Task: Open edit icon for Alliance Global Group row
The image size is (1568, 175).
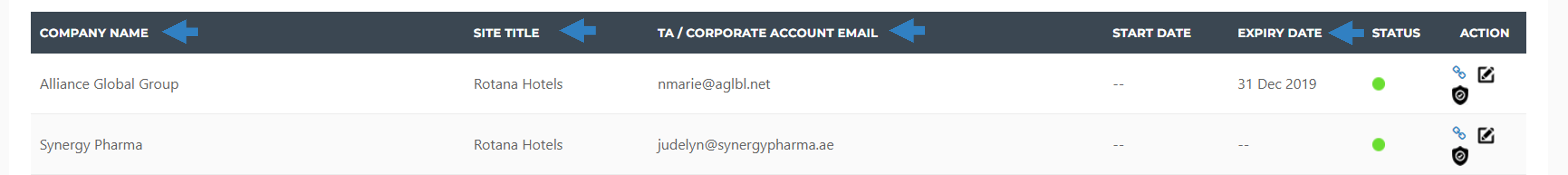Action: (1486, 74)
